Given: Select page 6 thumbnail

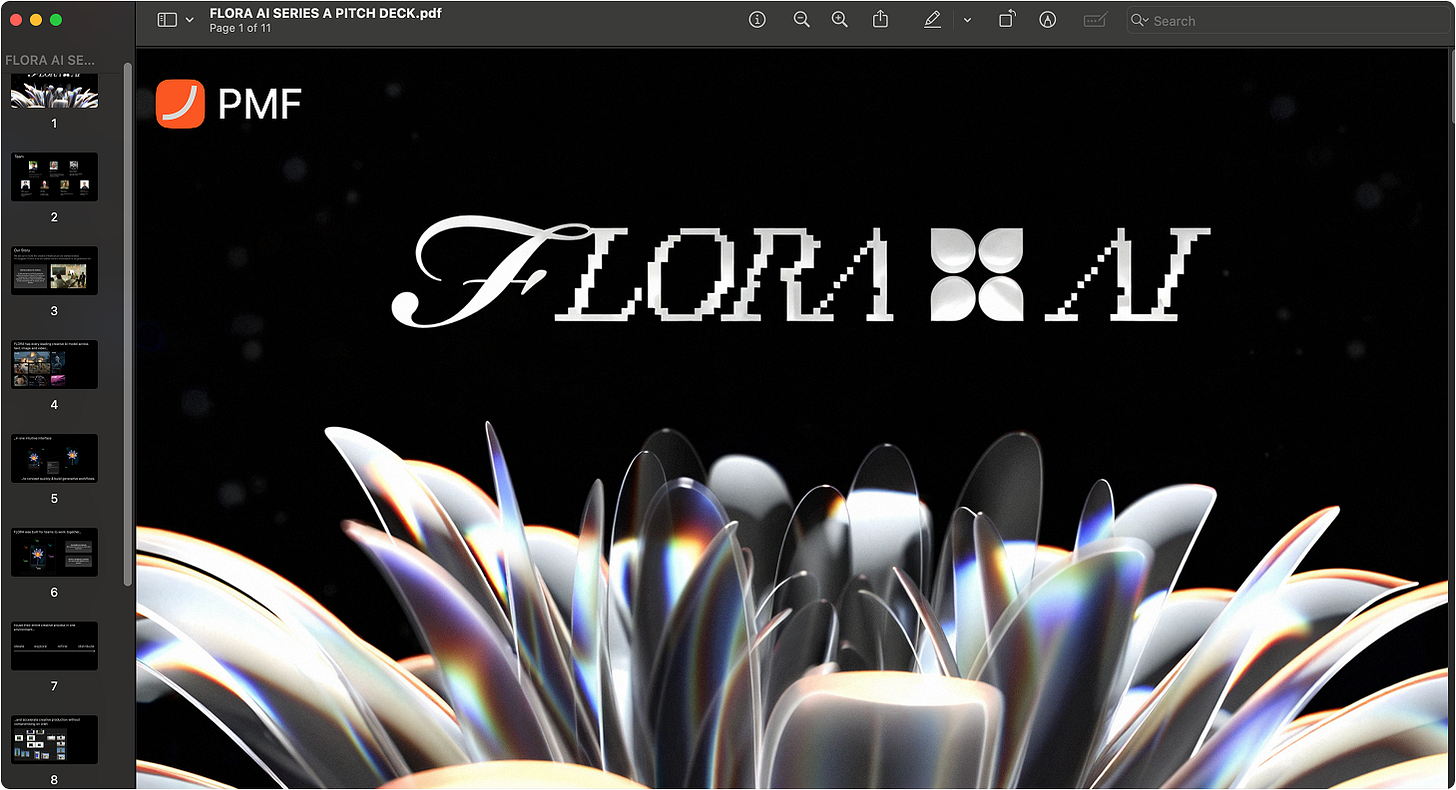Looking at the screenshot, I should pyautogui.click(x=54, y=552).
